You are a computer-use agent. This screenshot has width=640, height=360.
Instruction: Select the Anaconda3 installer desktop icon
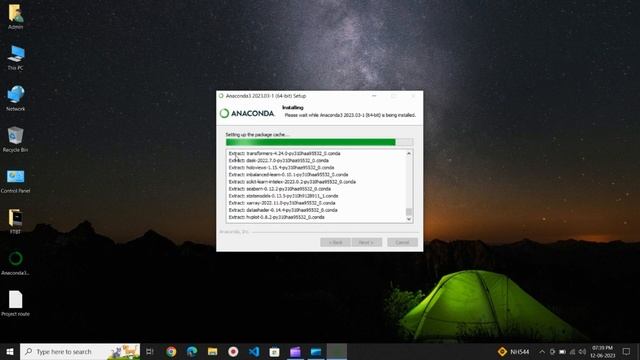pos(16,262)
